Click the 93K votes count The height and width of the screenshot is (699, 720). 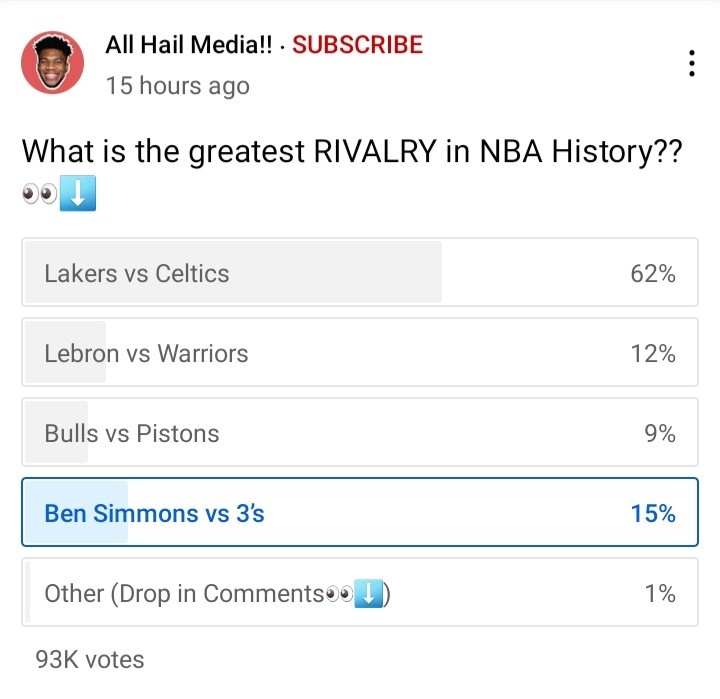(x=89, y=660)
